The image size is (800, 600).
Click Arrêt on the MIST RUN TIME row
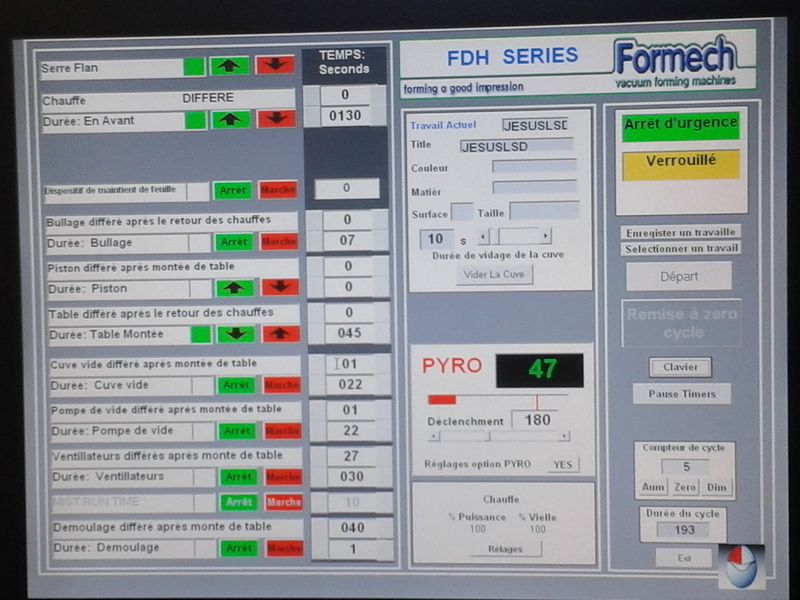point(239,503)
